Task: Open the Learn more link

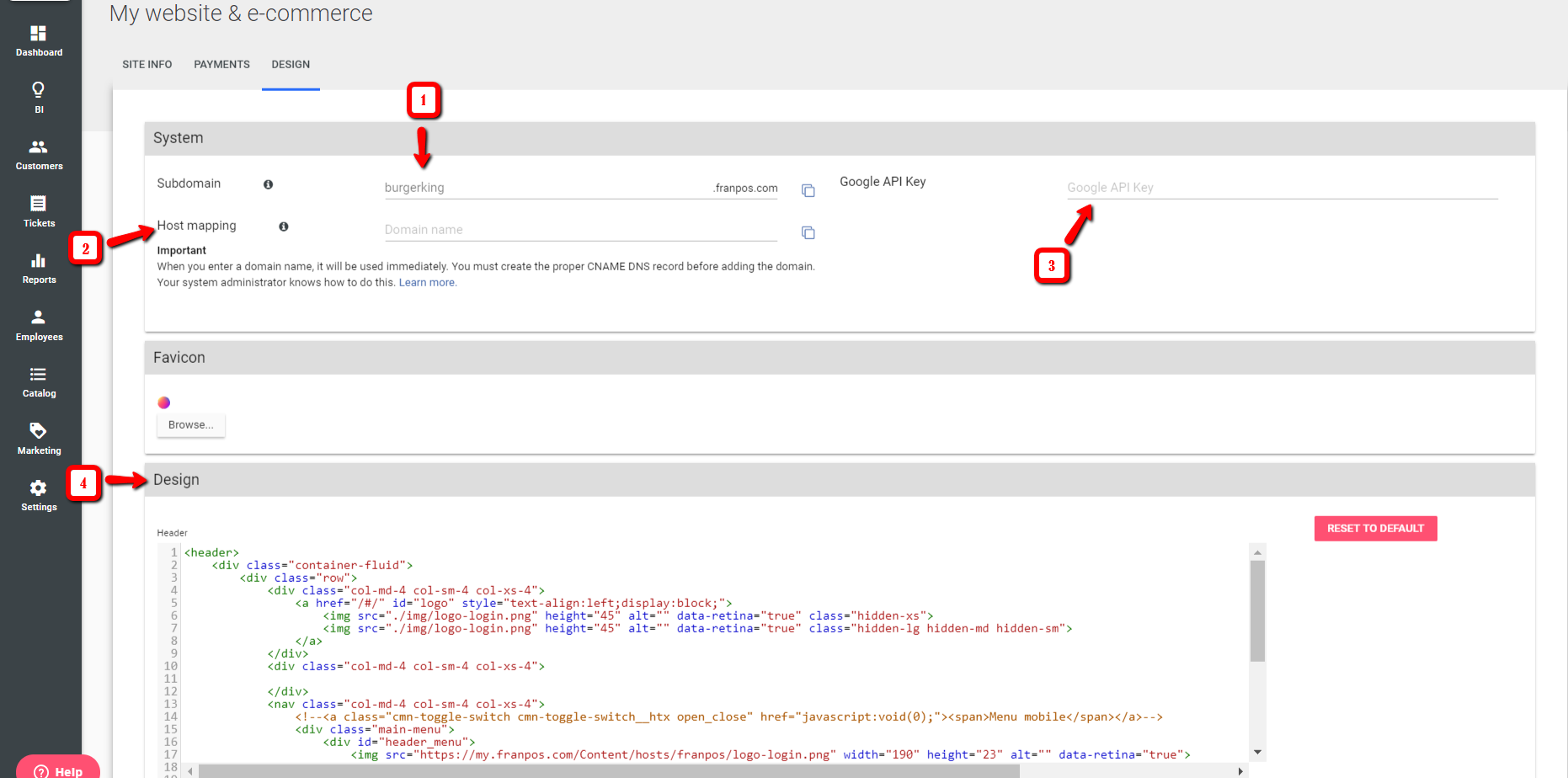Action: pyautogui.click(x=427, y=283)
